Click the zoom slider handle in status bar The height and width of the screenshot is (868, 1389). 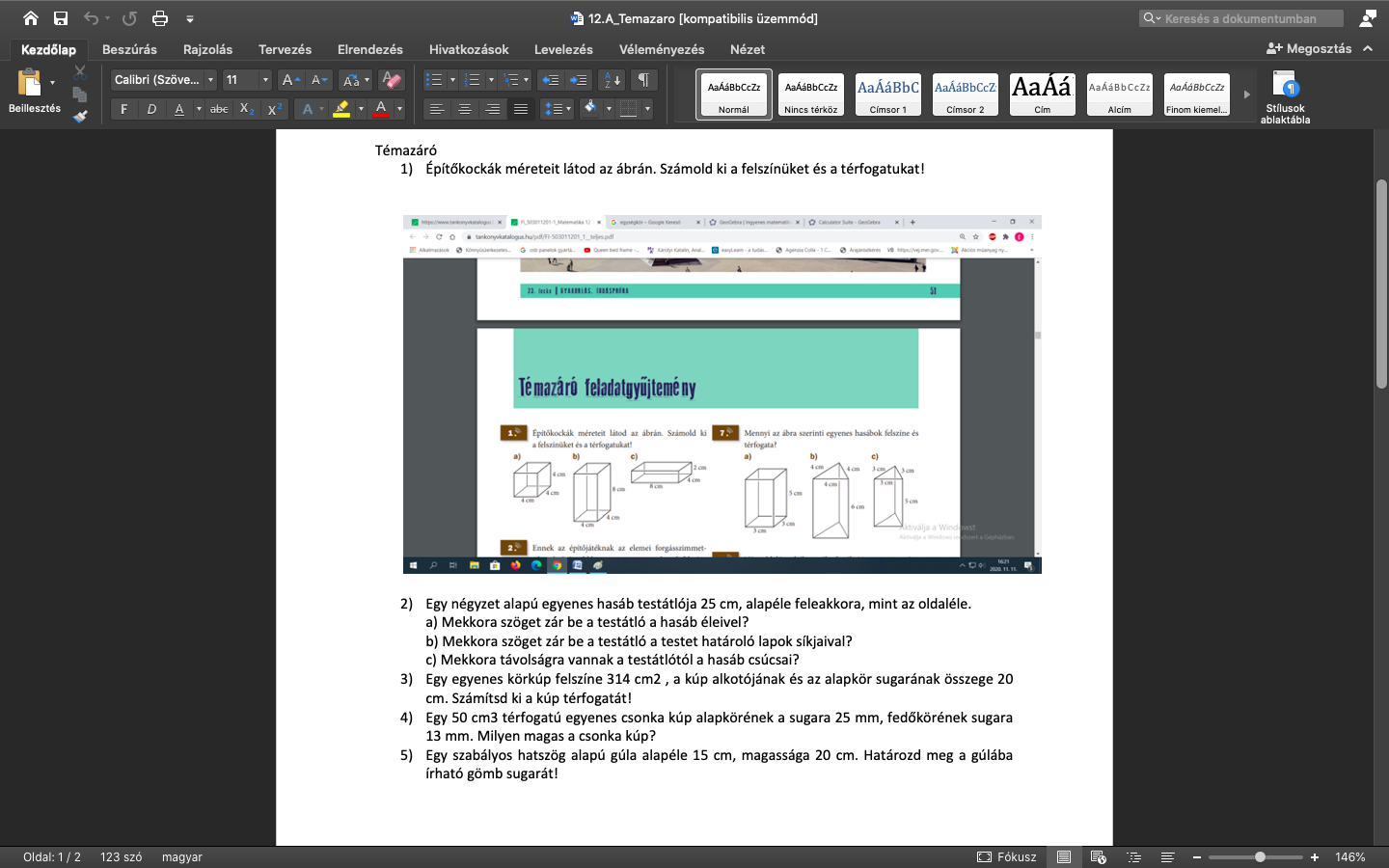(x=1260, y=856)
